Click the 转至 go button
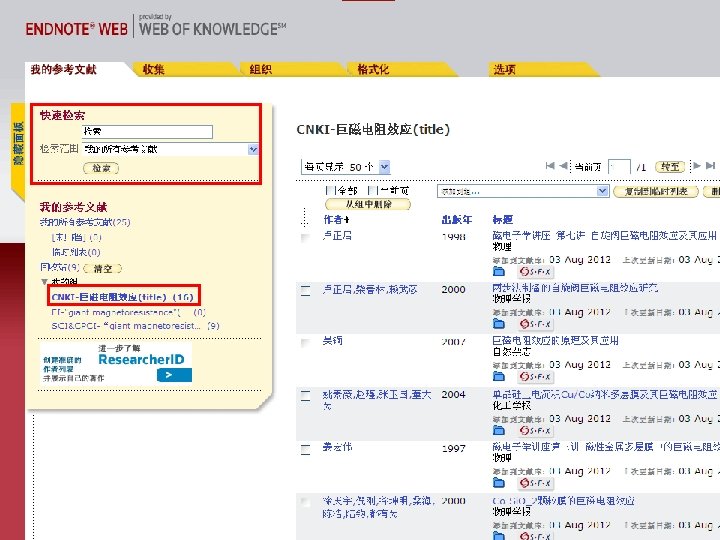The image size is (720, 540). tap(670, 167)
